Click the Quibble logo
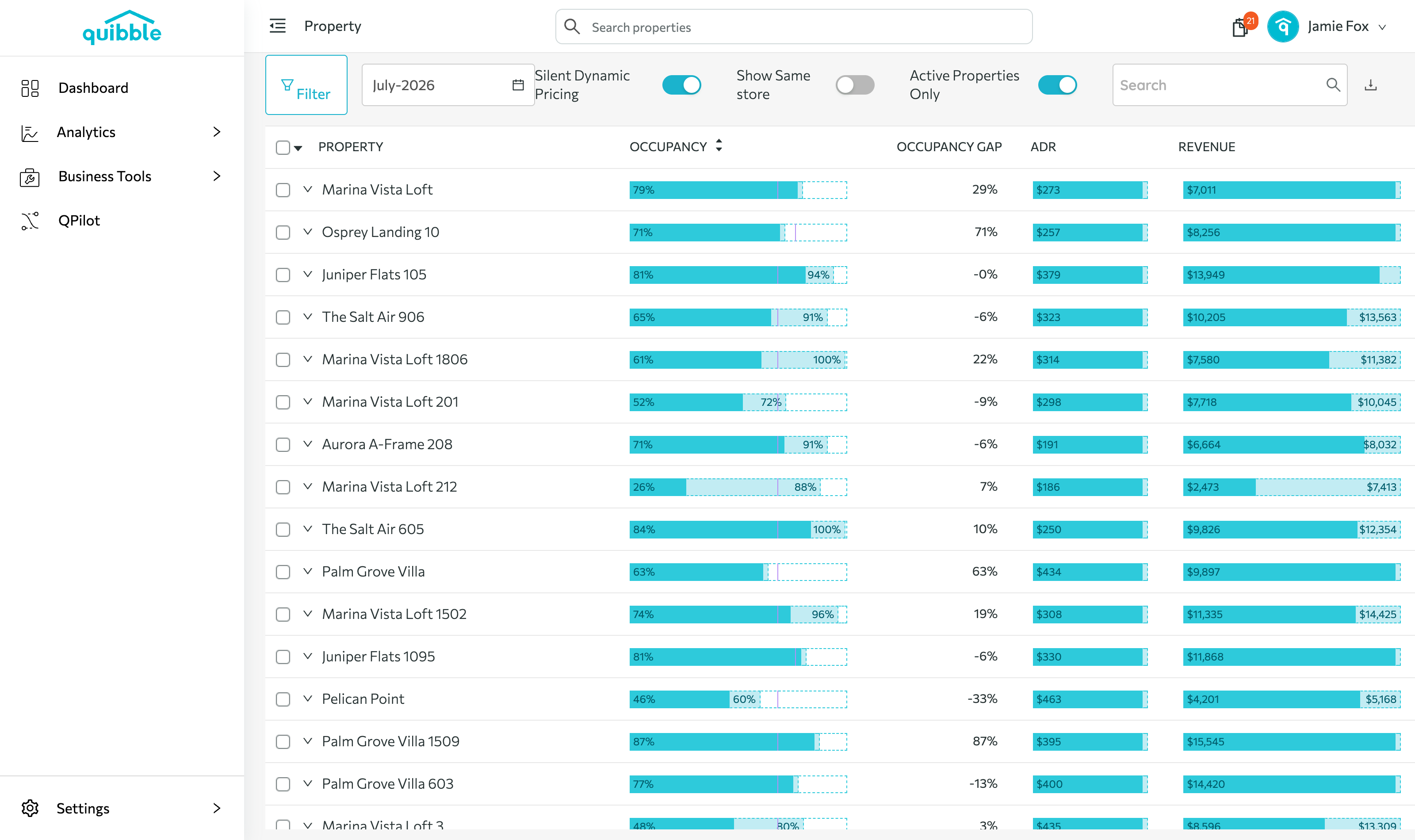The height and width of the screenshot is (840, 1415). tap(122, 27)
